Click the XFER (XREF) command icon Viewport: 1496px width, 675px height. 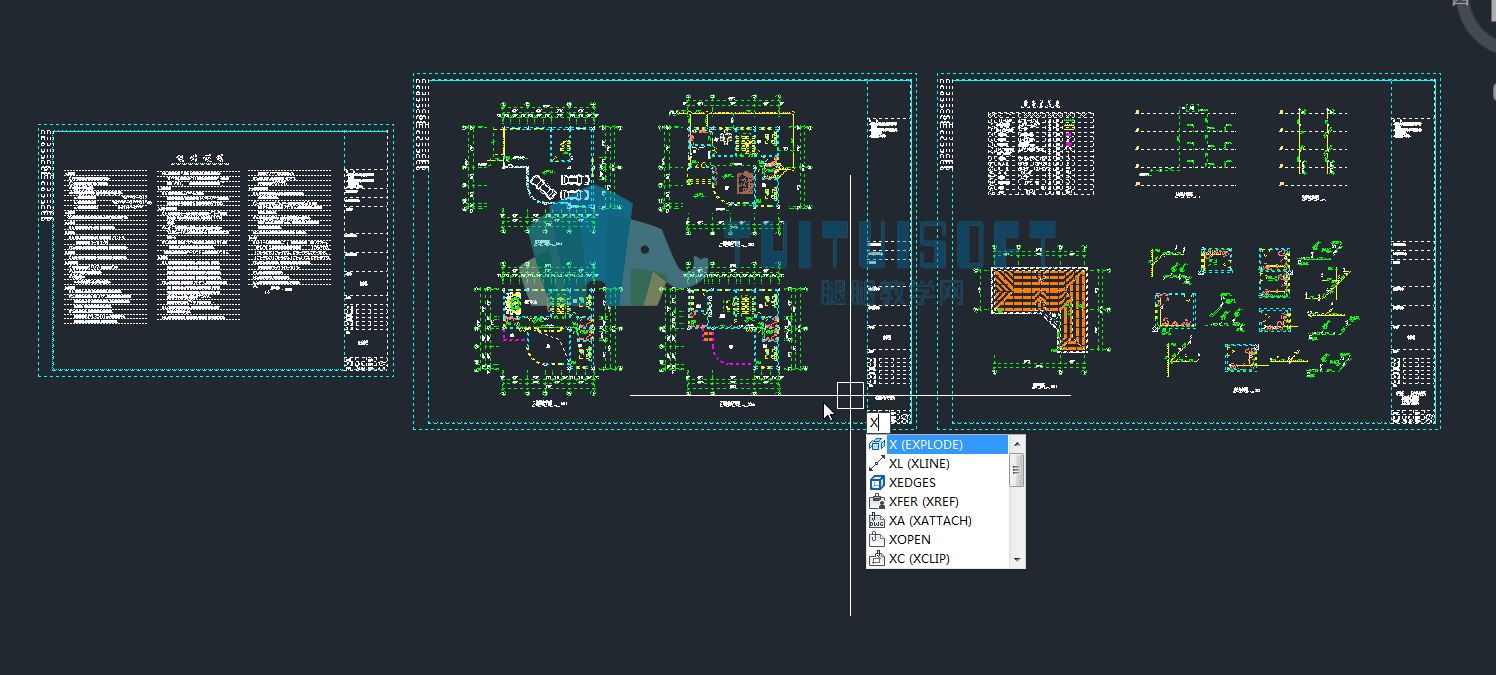[877, 502]
